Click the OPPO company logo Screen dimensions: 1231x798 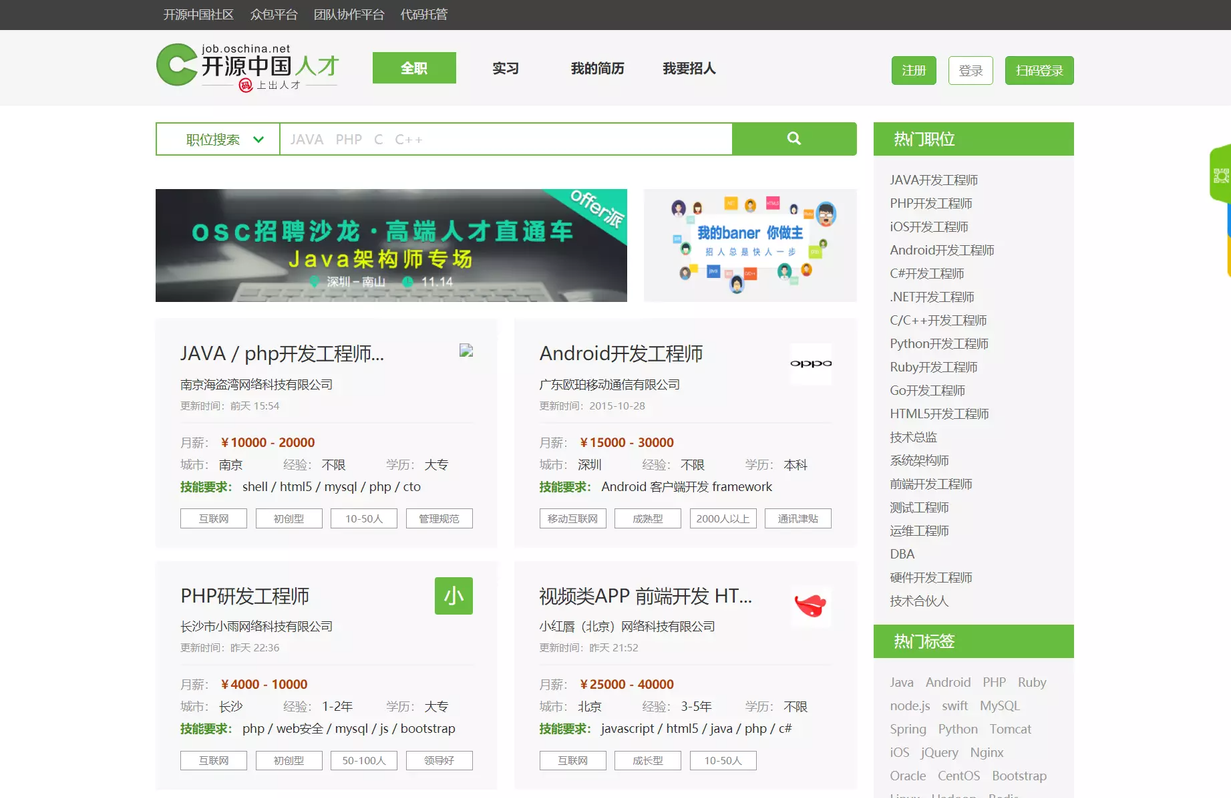coord(810,363)
